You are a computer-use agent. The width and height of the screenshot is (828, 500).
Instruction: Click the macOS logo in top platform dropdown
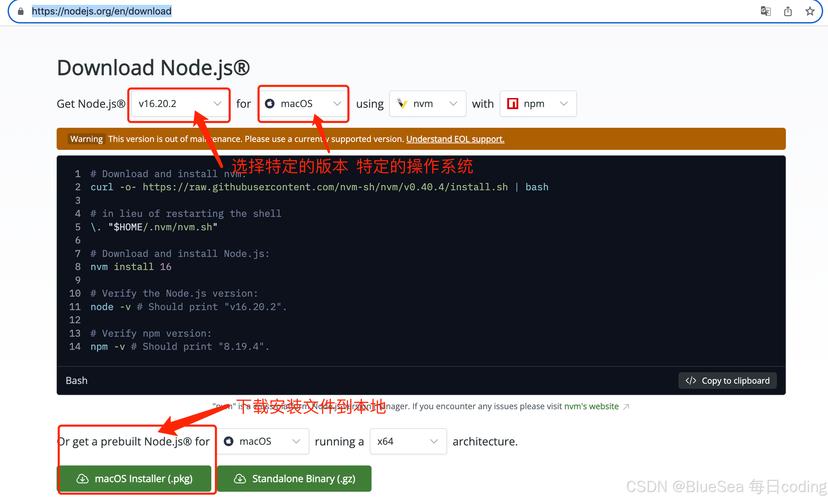pos(270,104)
